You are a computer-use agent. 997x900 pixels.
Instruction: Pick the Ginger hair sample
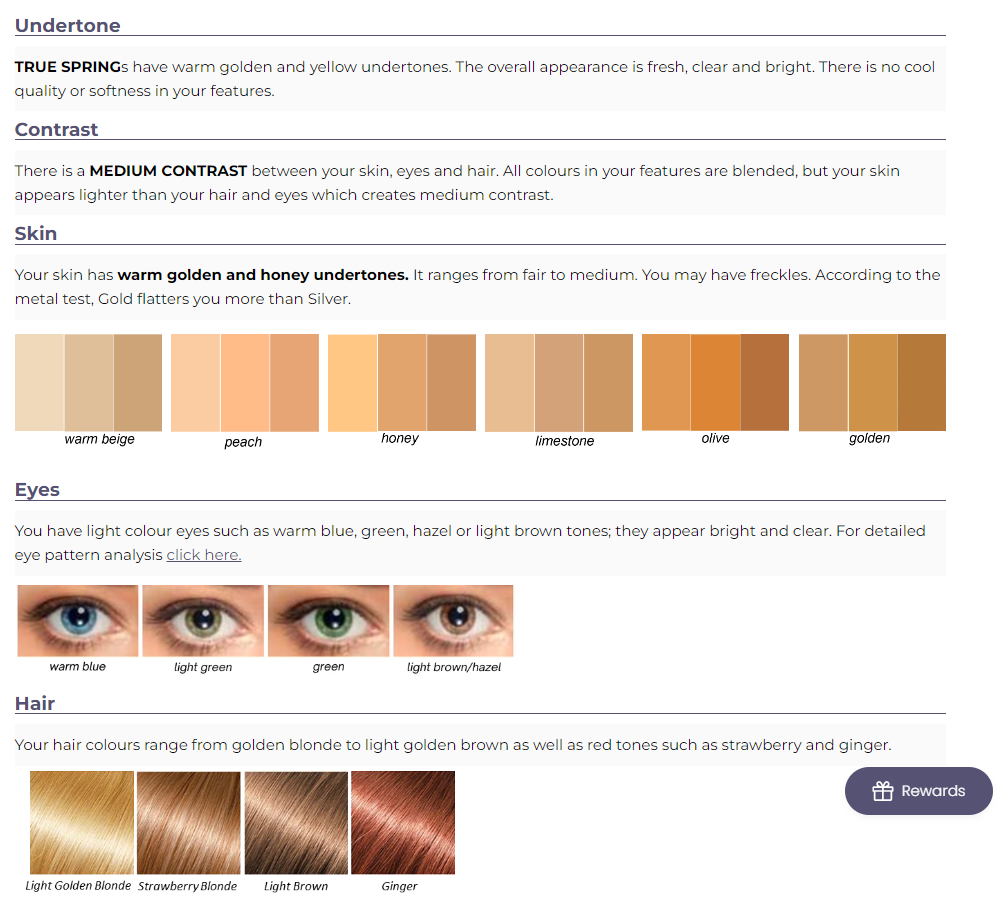click(403, 822)
